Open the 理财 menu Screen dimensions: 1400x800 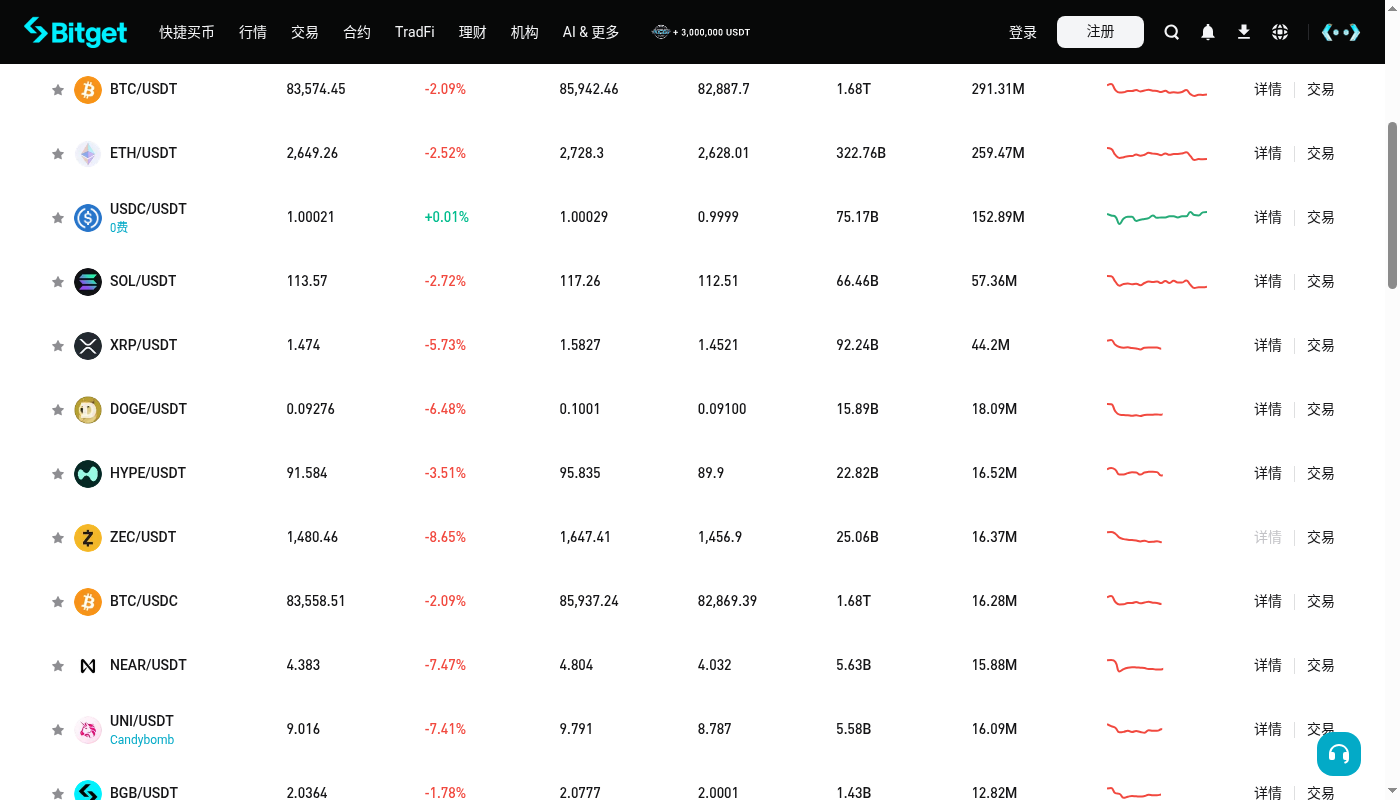(x=473, y=32)
